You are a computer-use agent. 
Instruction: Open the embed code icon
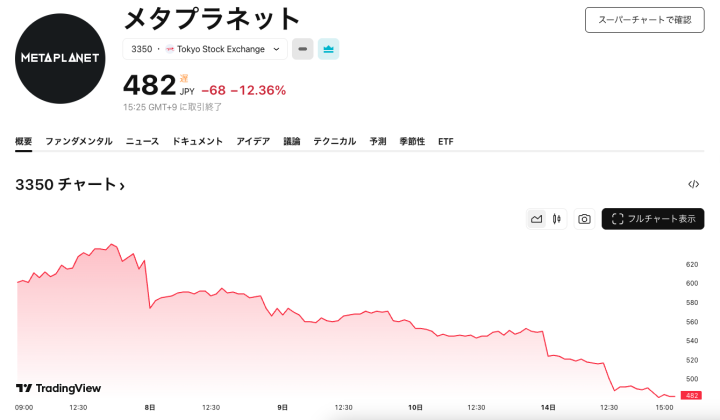pyautogui.click(x=693, y=184)
